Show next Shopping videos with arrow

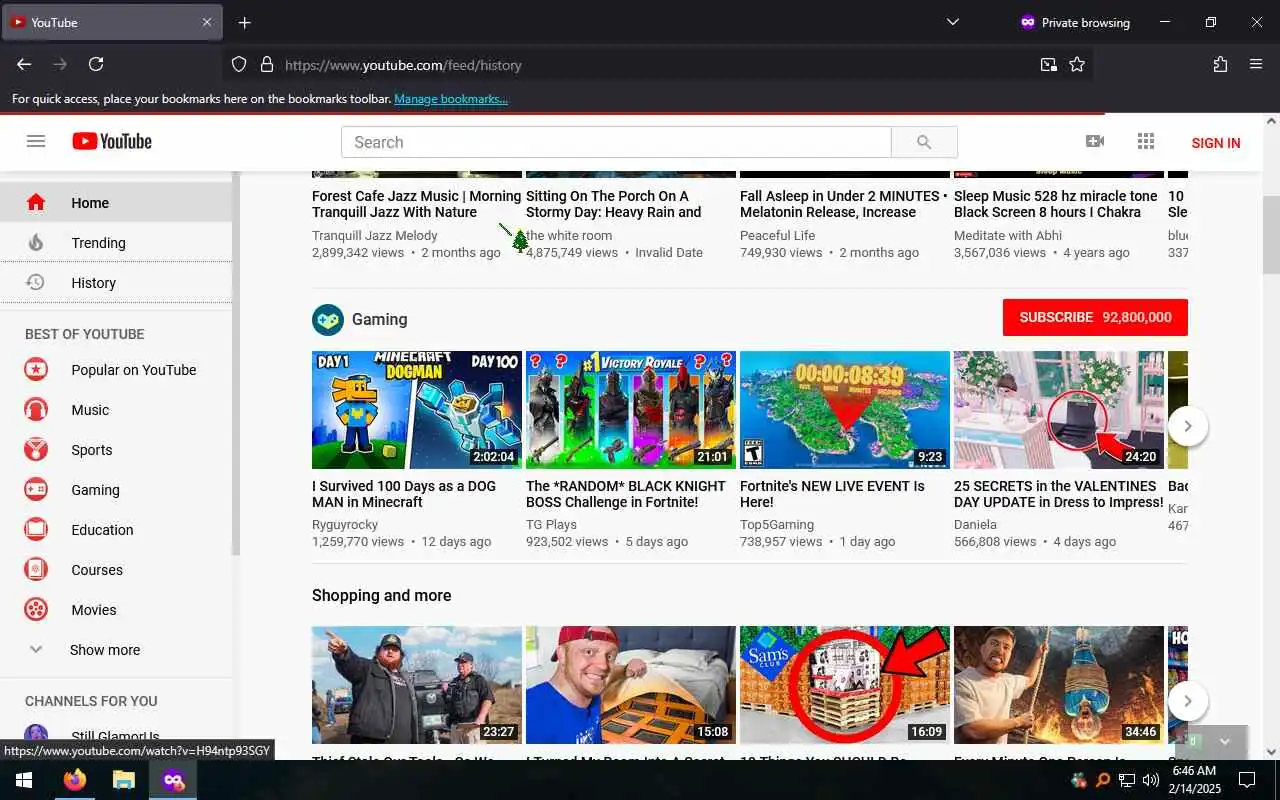click(x=1187, y=701)
